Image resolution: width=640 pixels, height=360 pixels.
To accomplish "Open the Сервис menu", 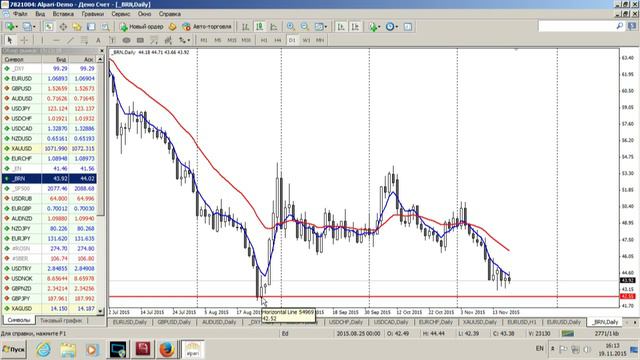I will 121,14.
